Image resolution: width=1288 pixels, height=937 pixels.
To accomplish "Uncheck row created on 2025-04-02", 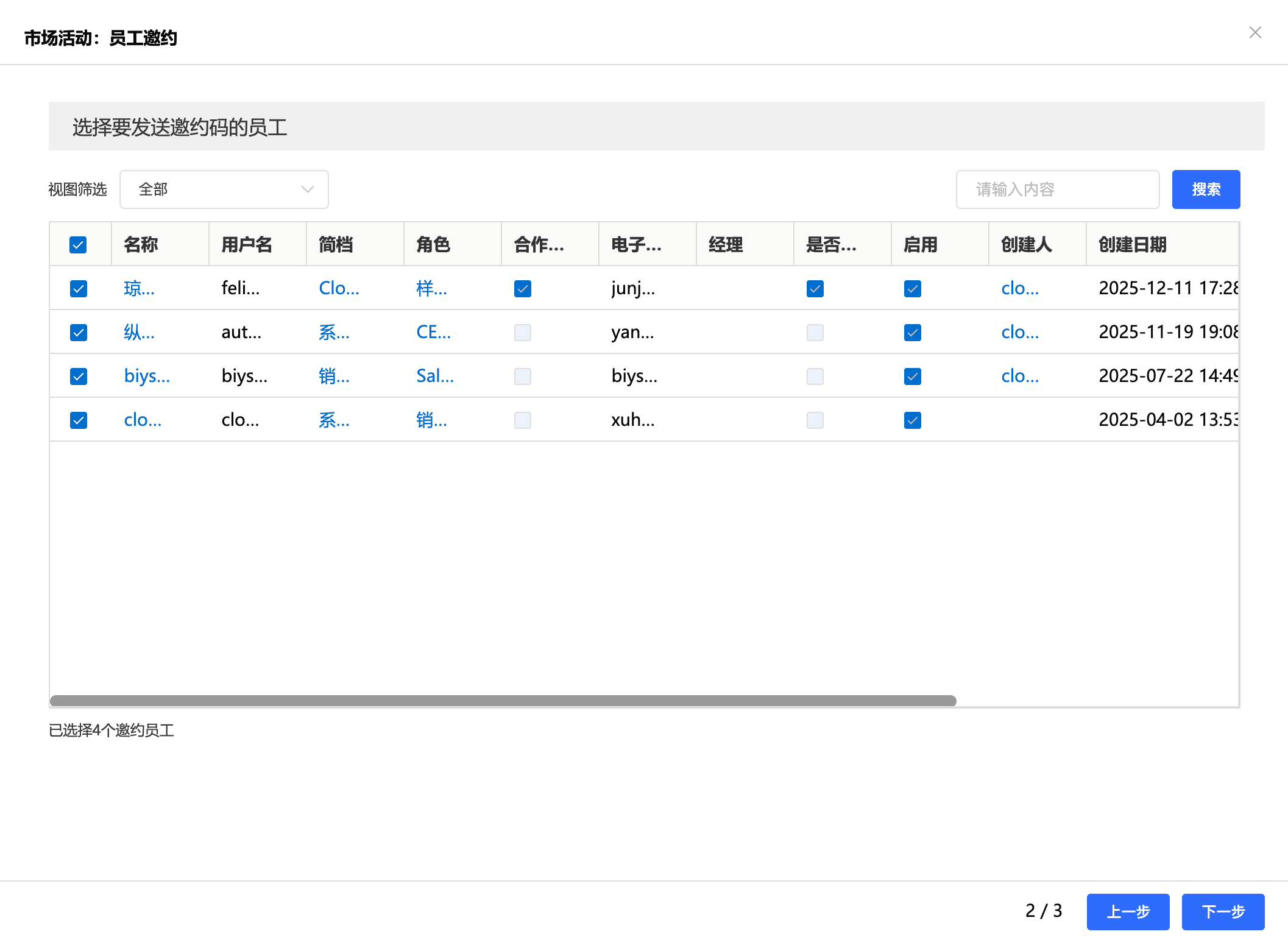I will point(78,420).
